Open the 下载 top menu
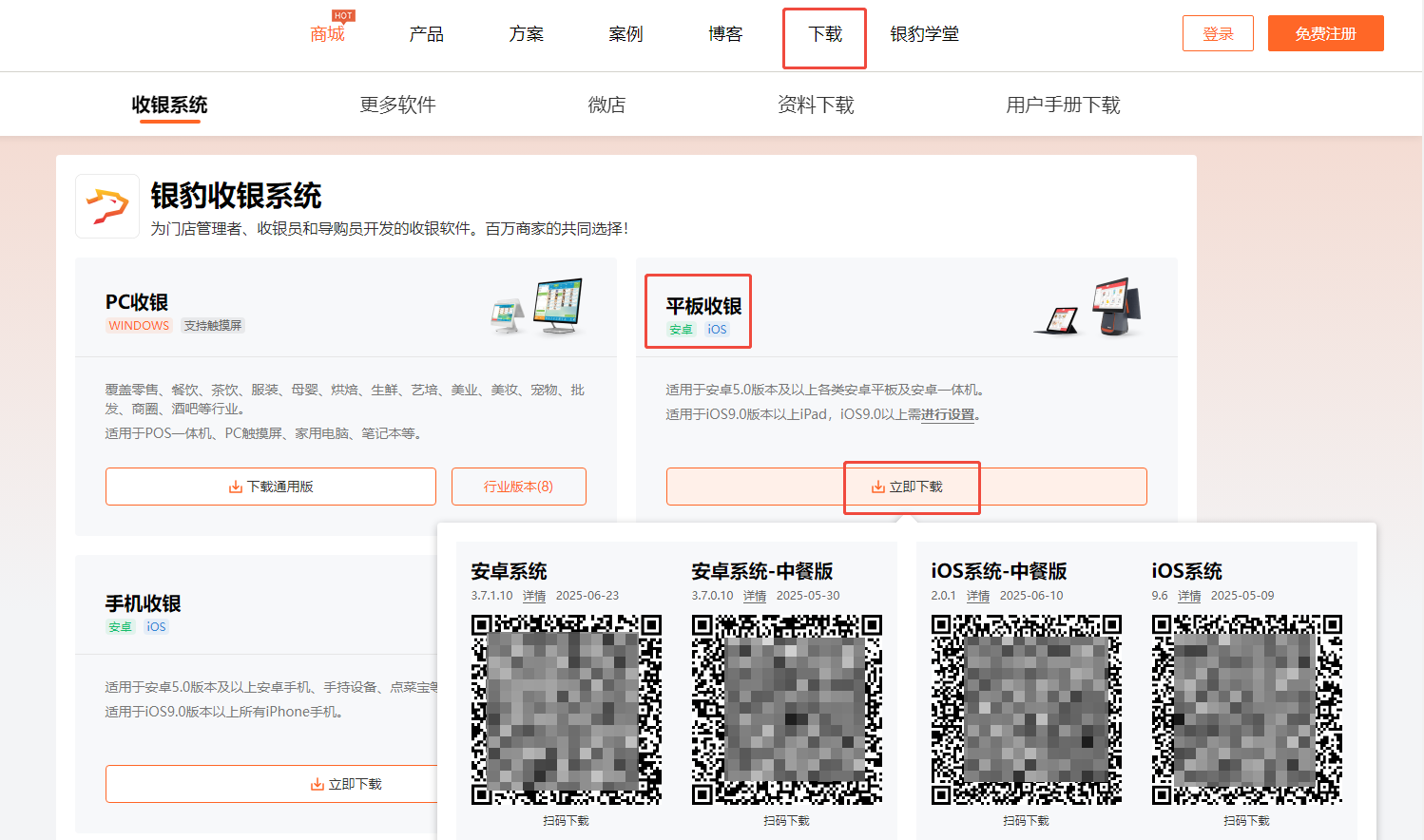 coord(825,34)
